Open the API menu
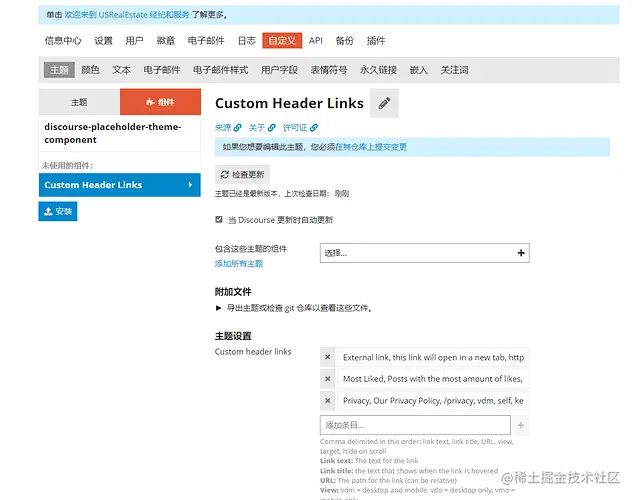The height and width of the screenshot is (500, 635). (x=315, y=40)
